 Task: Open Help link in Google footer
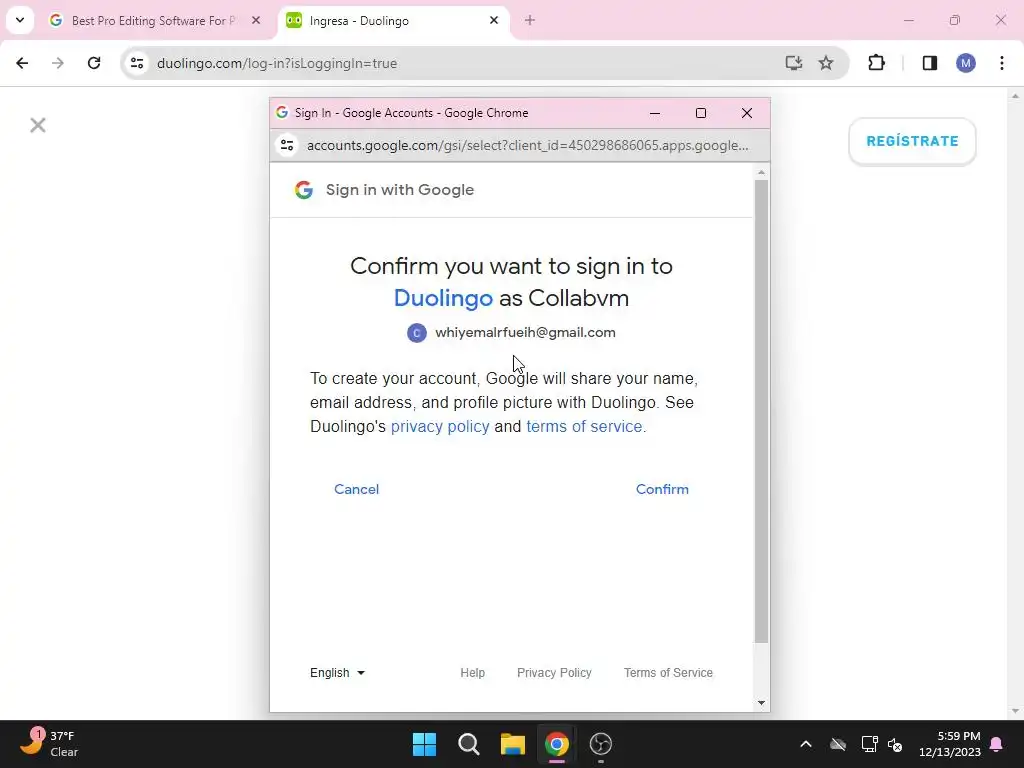[472, 673]
